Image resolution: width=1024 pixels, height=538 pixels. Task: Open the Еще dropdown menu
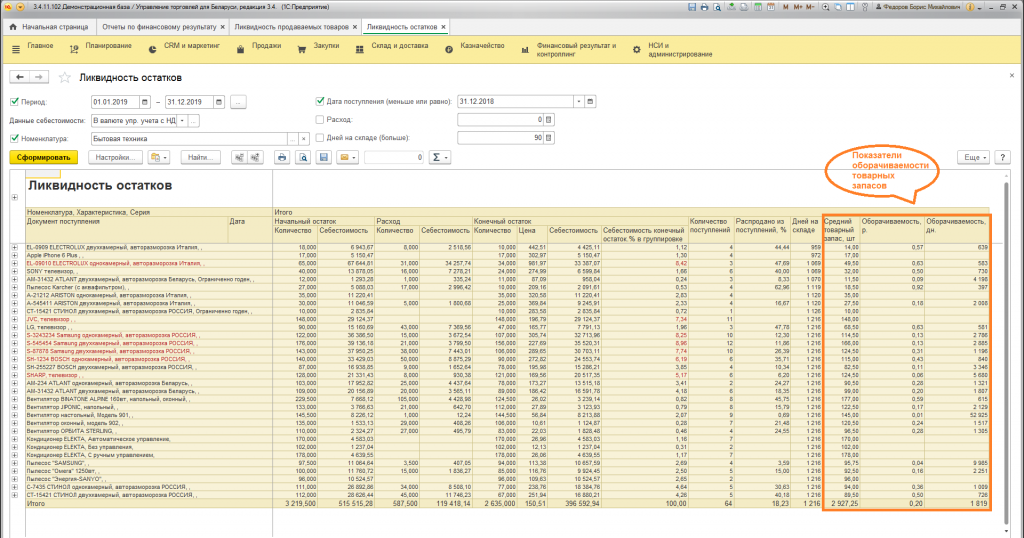[x=972, y=157]
